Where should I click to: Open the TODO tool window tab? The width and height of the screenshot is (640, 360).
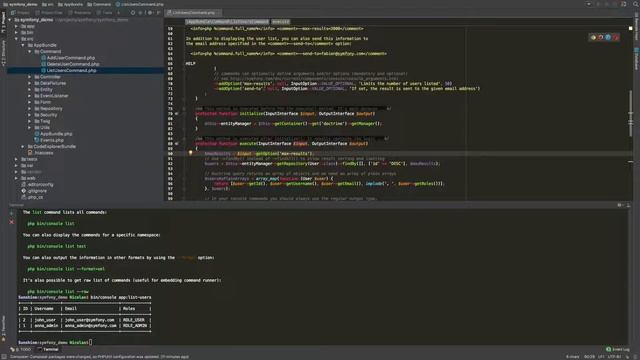(21, 349)
